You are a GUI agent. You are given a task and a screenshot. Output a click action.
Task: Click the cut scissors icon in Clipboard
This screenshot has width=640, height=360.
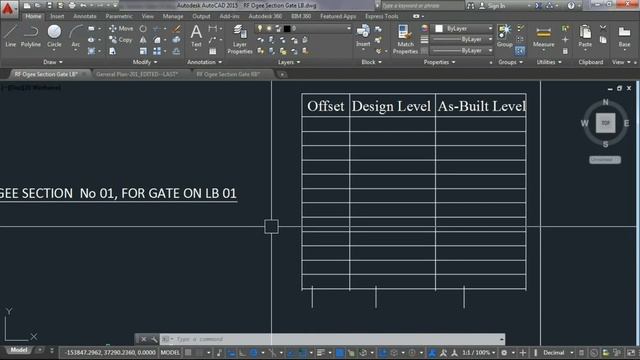tap(603, 28)
